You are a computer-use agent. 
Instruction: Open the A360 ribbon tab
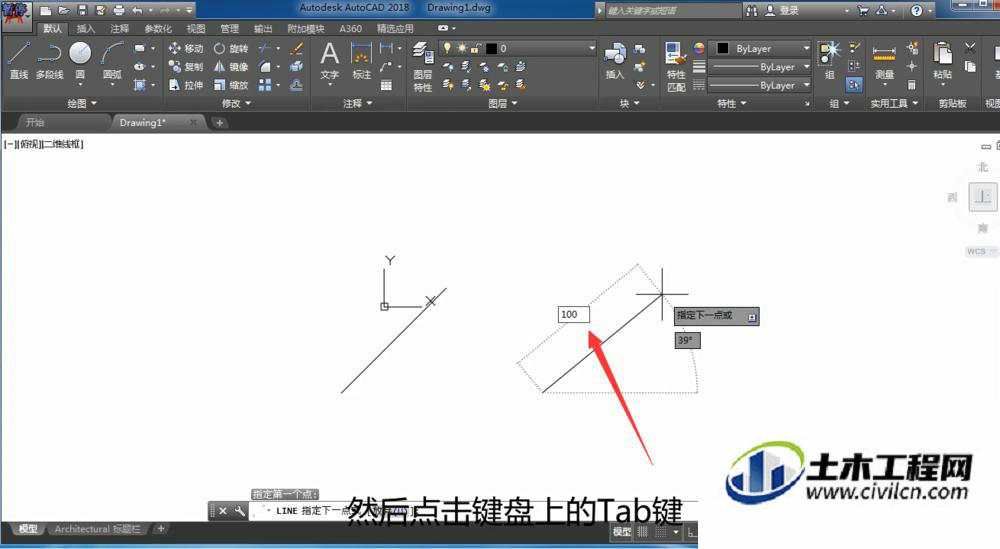pos(351,29)
